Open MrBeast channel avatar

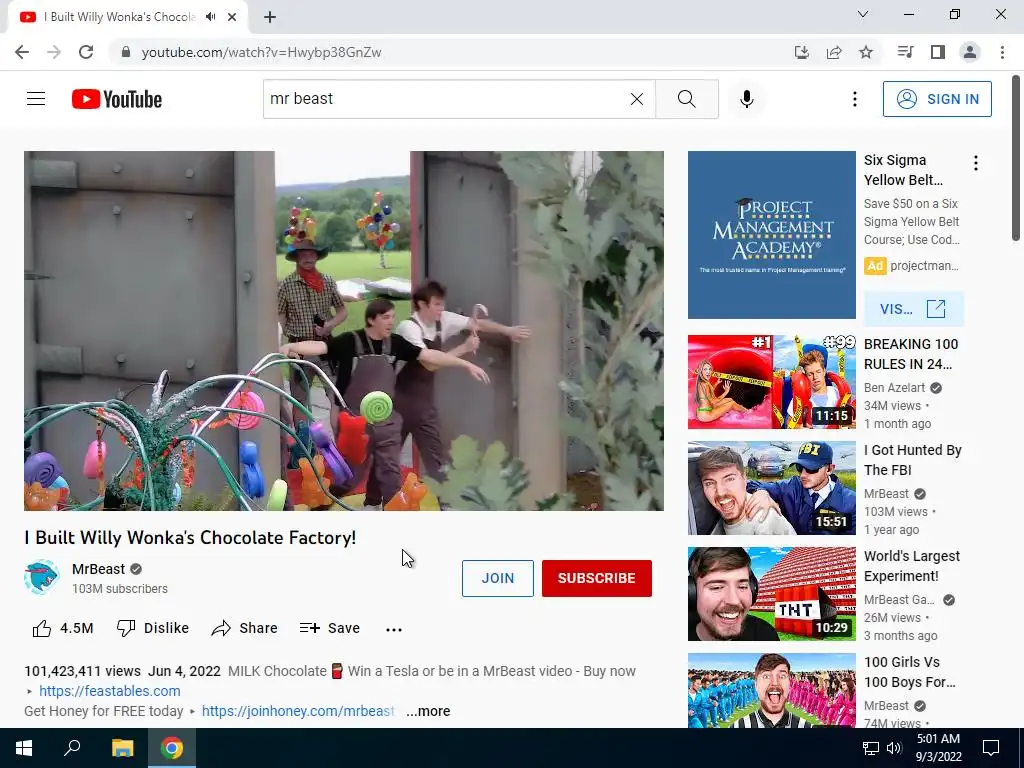point(42,577)
